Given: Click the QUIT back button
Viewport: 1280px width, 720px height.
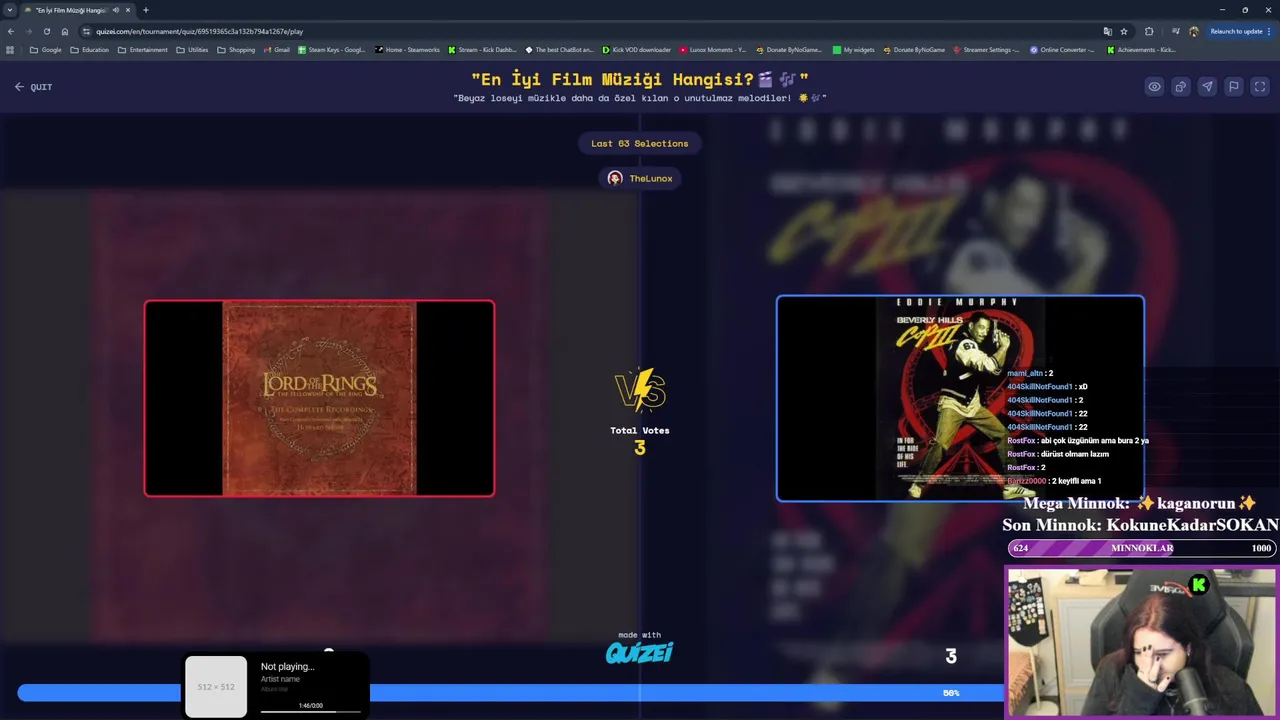Looking at the screenshot, I should (x=33, y=87).
